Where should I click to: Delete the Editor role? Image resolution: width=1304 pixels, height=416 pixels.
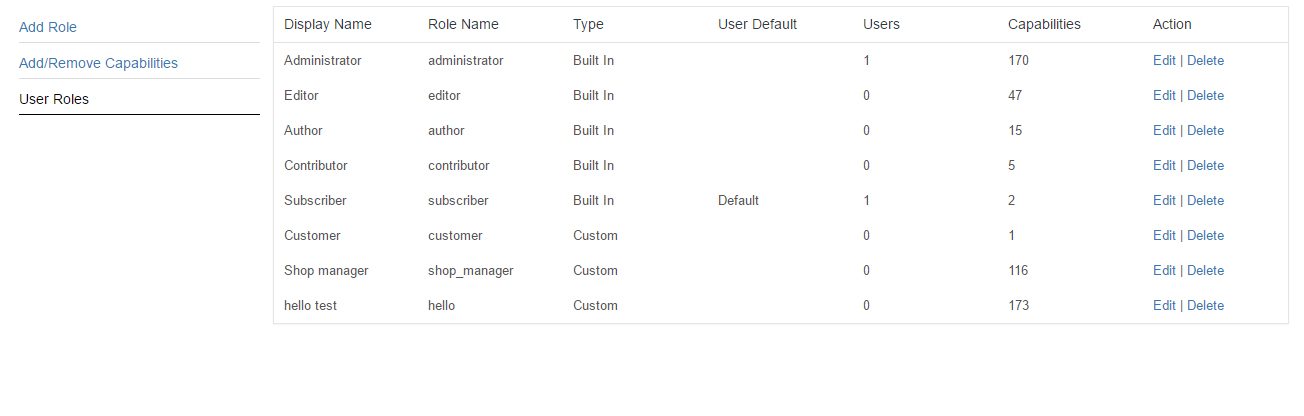tap(1205, 95)
